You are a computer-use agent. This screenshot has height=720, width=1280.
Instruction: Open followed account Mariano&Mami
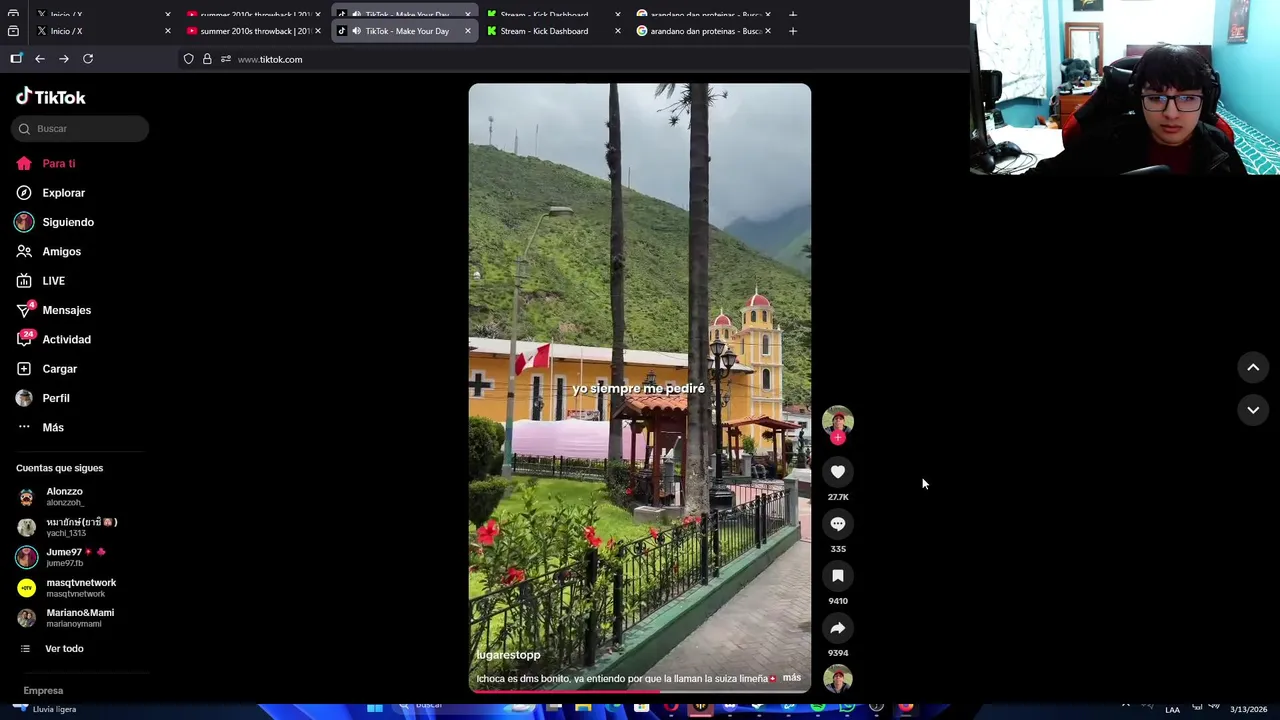pyautogui.click(x=66, y=618)
